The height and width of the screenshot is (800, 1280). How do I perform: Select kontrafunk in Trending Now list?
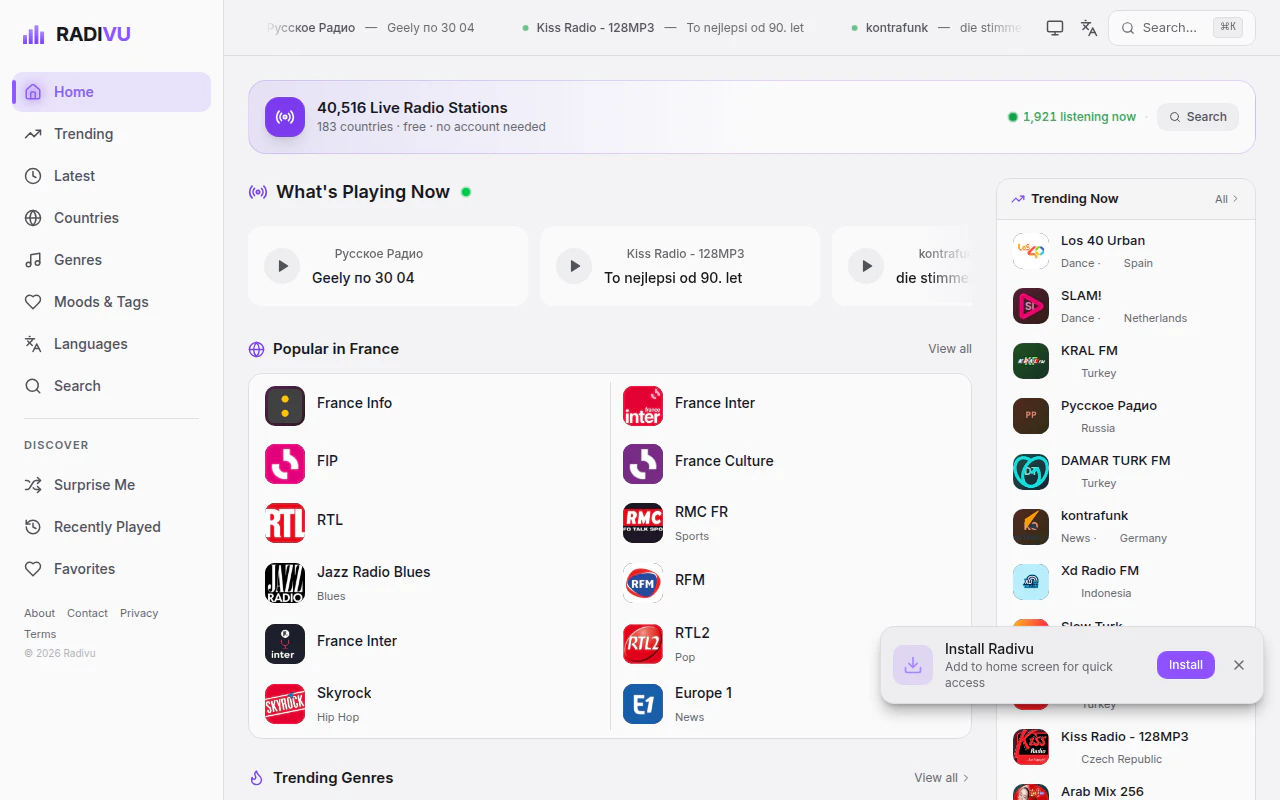tap(1126, 526)
